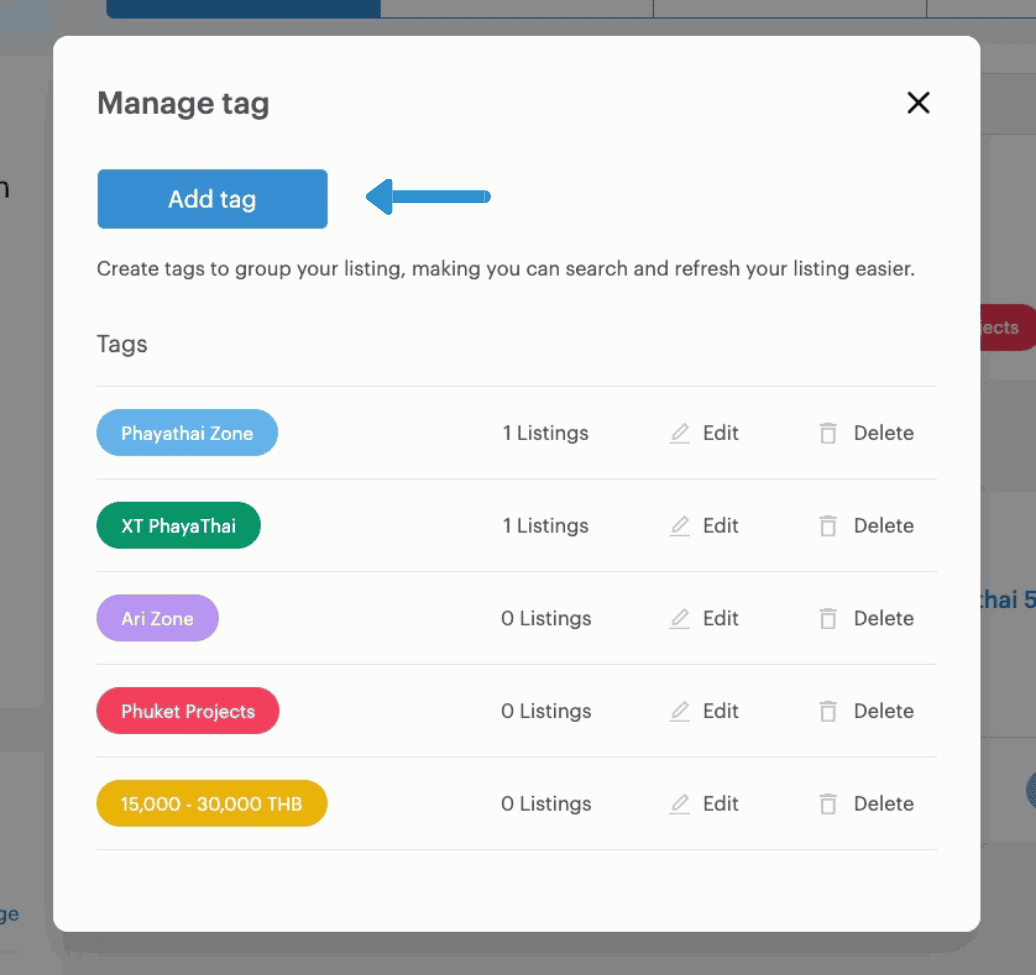Select the edit pencil for XT PhayaThai

[x=679, y=525]
